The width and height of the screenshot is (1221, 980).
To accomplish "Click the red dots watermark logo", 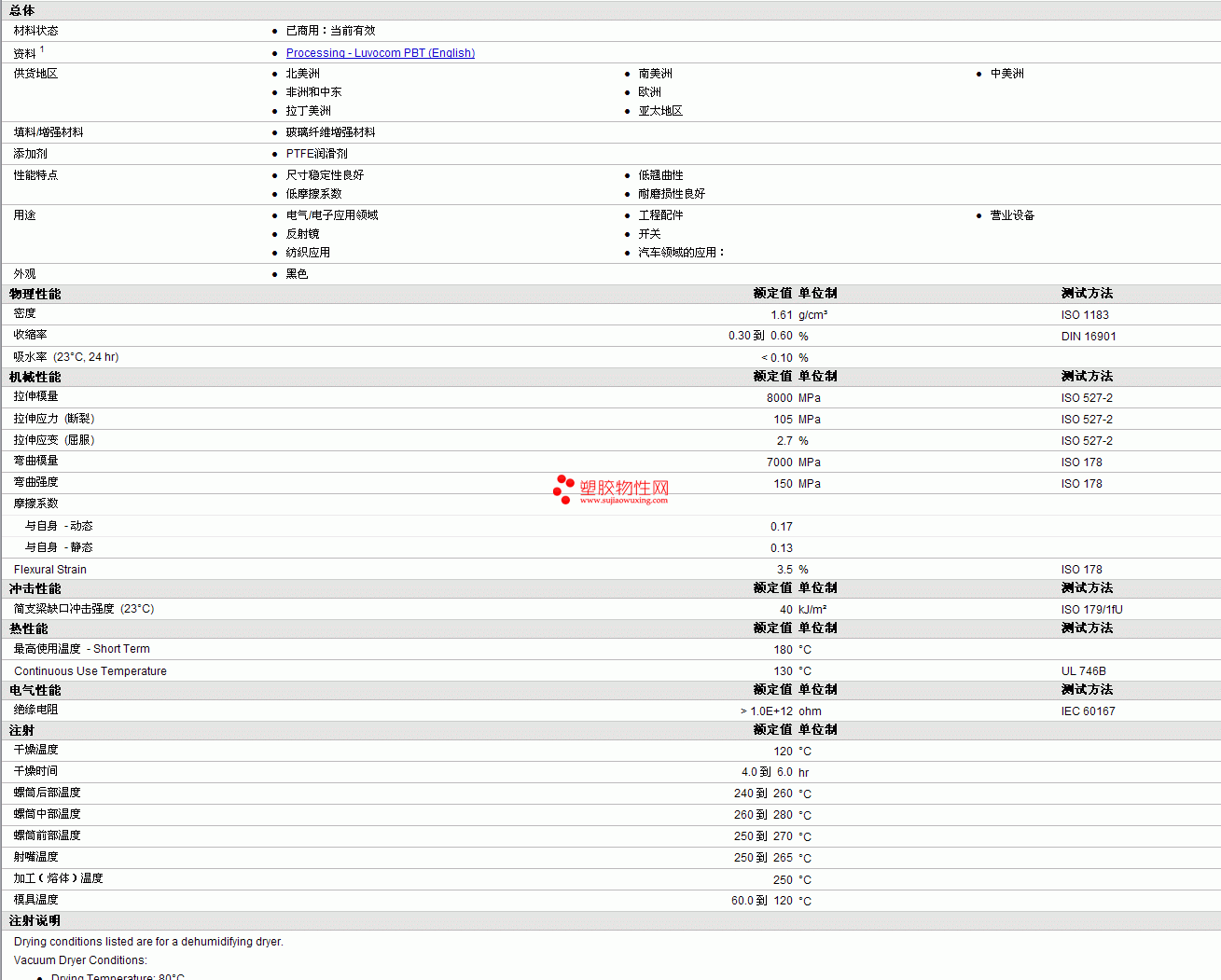I will tap(563, 489).
